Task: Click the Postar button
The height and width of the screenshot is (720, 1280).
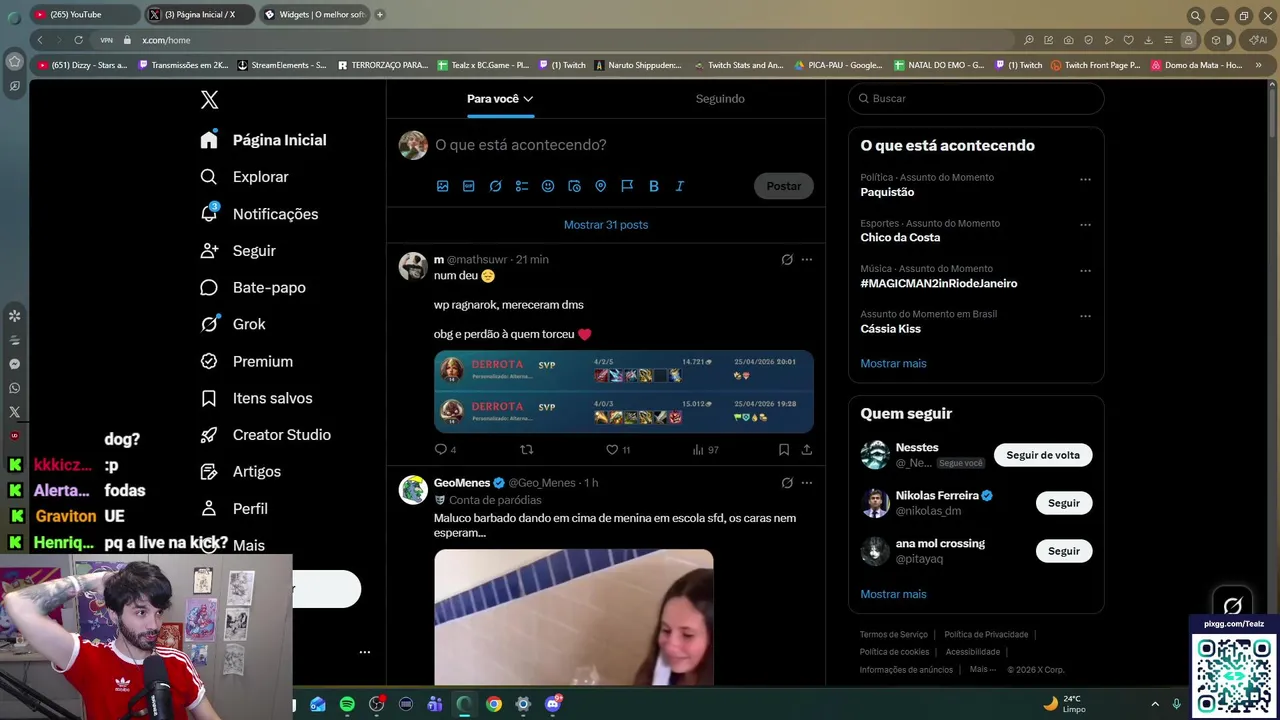Action: pos(784,186)
